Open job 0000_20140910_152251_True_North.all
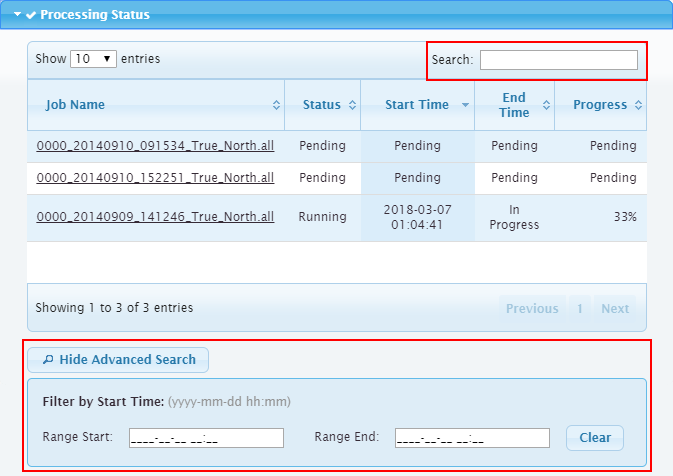Screen dimensions: 673x476 tap(155, 178)
